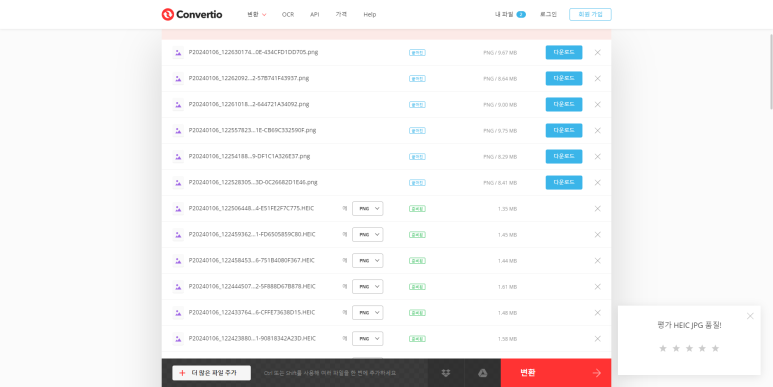Open format dropdown for 751B4080F367.HEIC

click(x=367, y=260)
